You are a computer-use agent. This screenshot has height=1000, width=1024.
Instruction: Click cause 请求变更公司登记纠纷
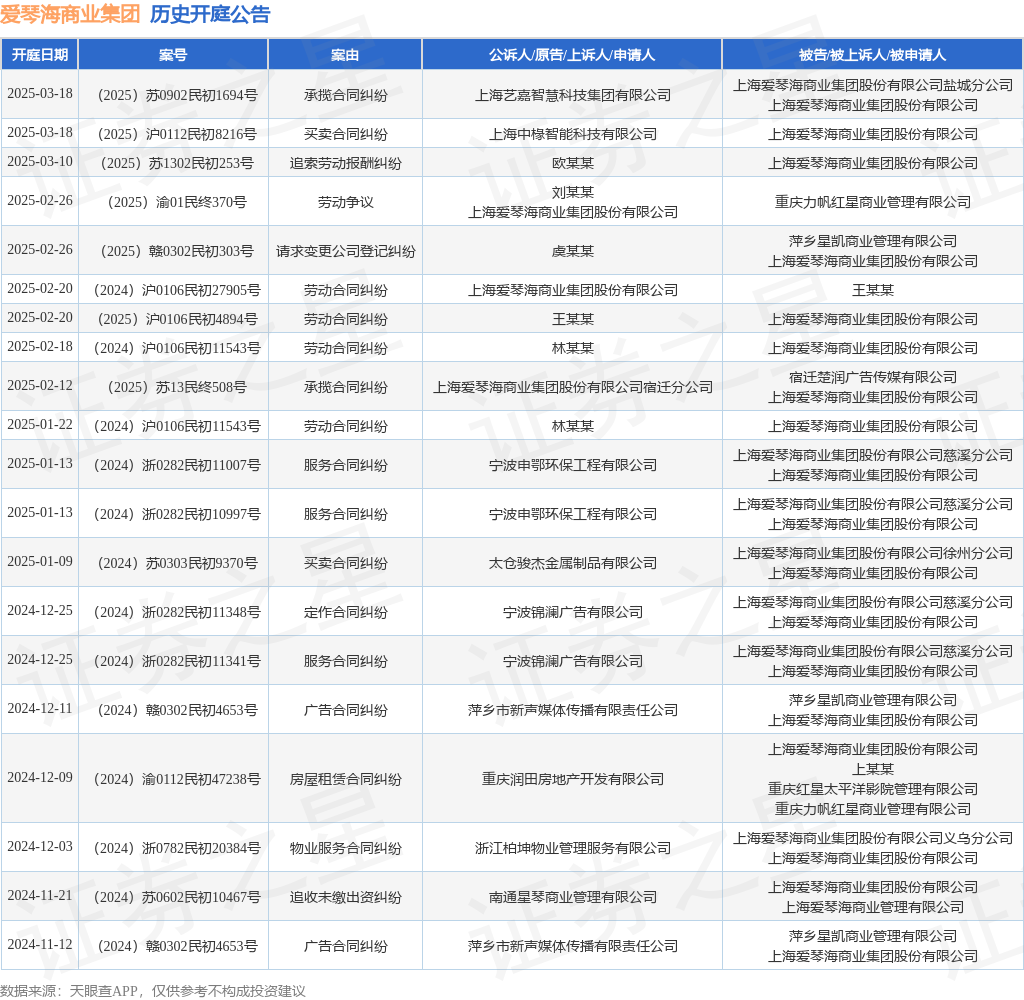[x=345, y=251]
